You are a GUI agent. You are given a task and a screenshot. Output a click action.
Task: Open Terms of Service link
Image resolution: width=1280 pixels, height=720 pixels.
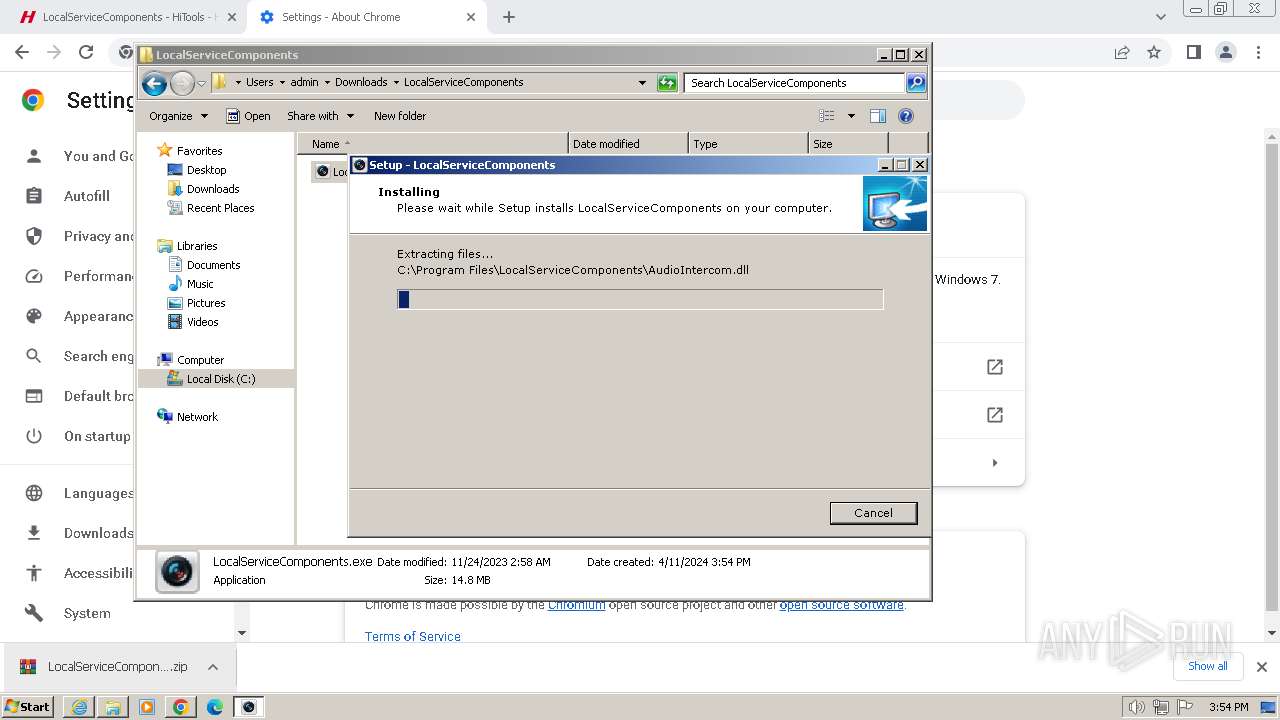(x=413, y=636)
